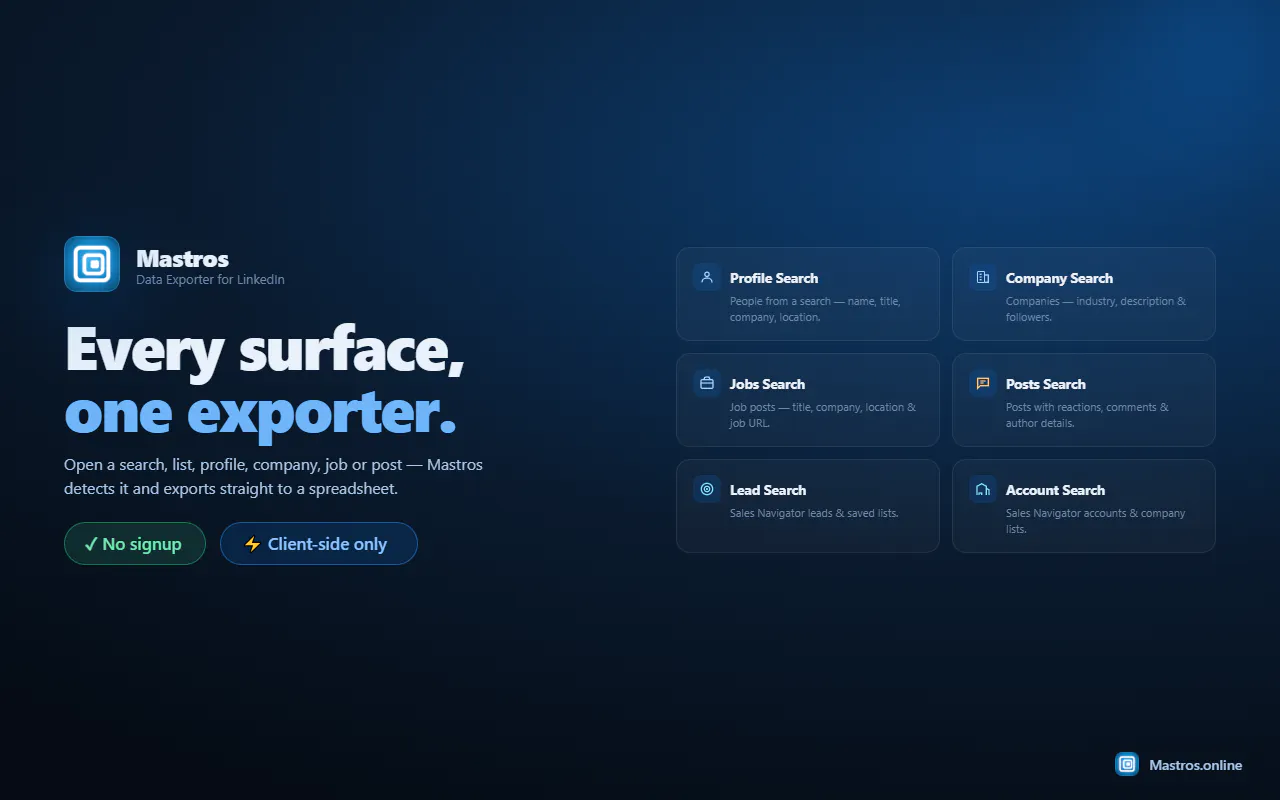Click the Jobs Search briefcase icon
This screenshot has height=800, width=1280.
click(707, 383)
